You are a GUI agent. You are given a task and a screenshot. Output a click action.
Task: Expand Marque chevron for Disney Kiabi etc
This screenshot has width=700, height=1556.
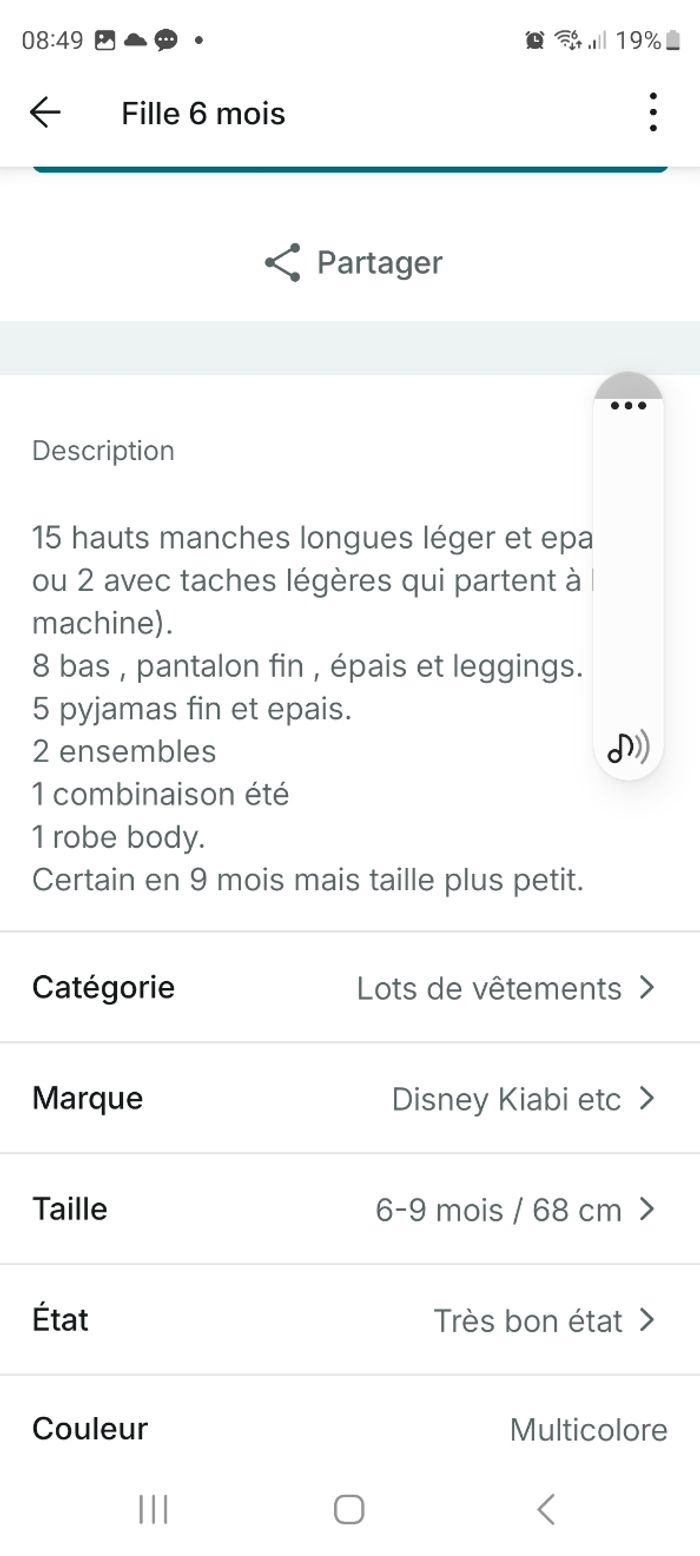(647, 1099)
